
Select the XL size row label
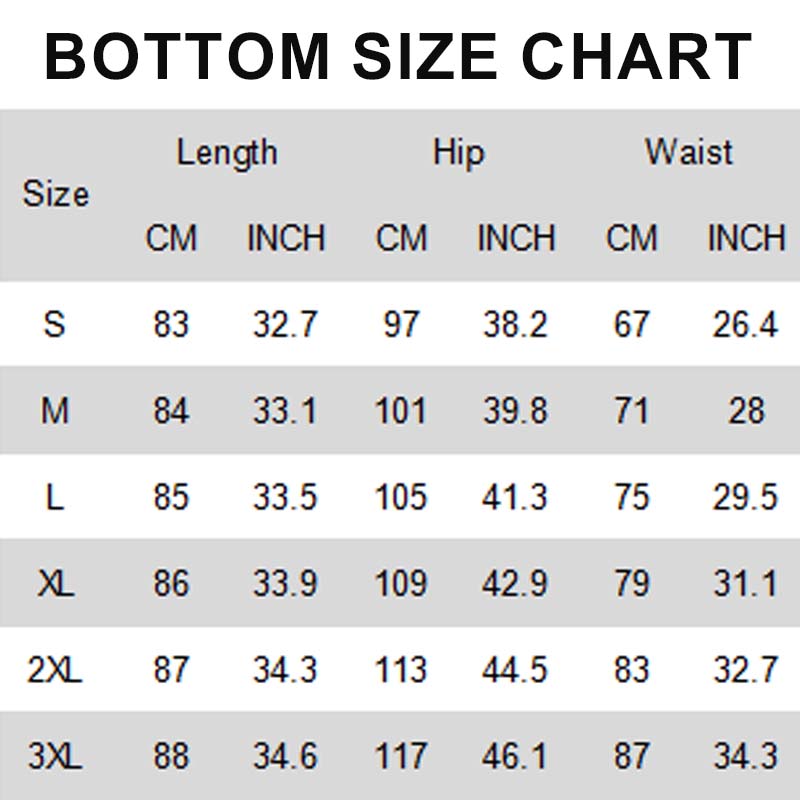pyautogui.click(x=55, y=583)
